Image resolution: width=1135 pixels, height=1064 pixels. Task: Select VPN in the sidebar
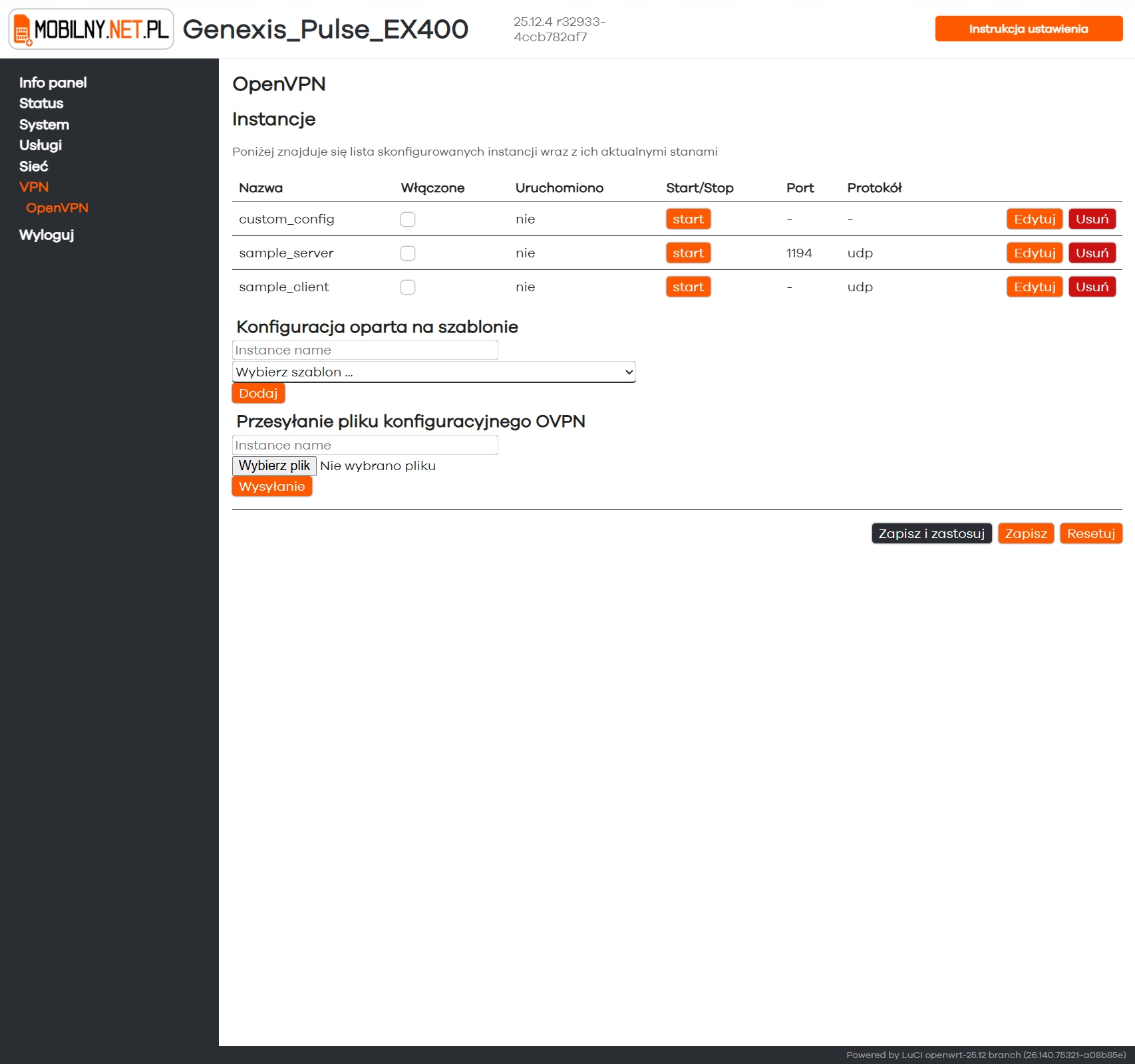tap(34, 187)
